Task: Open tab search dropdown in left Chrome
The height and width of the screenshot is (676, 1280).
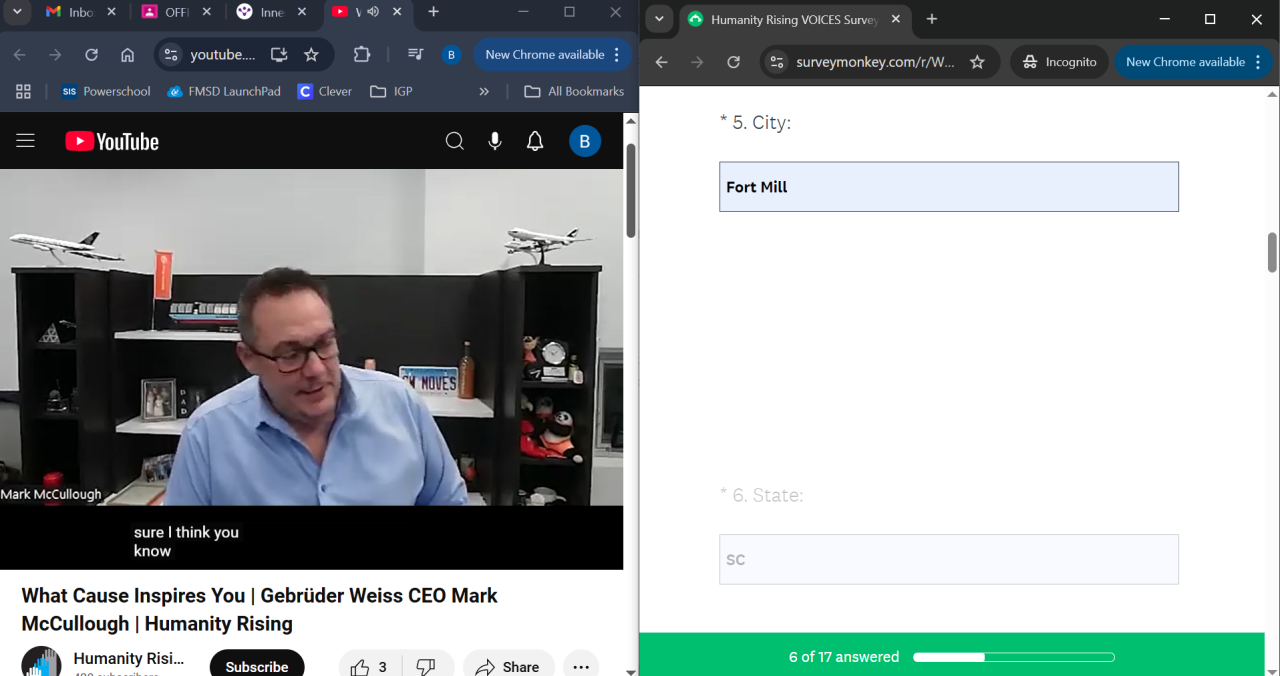Action: pos(17,12)
